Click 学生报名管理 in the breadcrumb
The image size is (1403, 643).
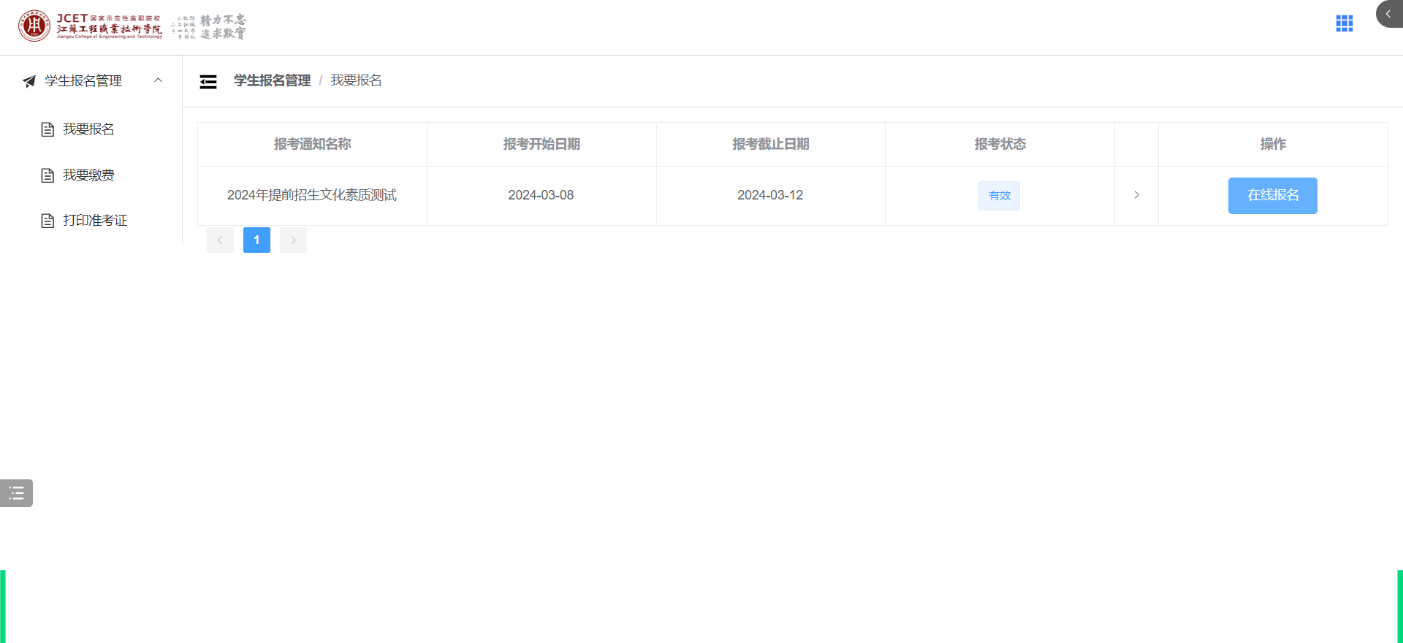tap(272, 80)
